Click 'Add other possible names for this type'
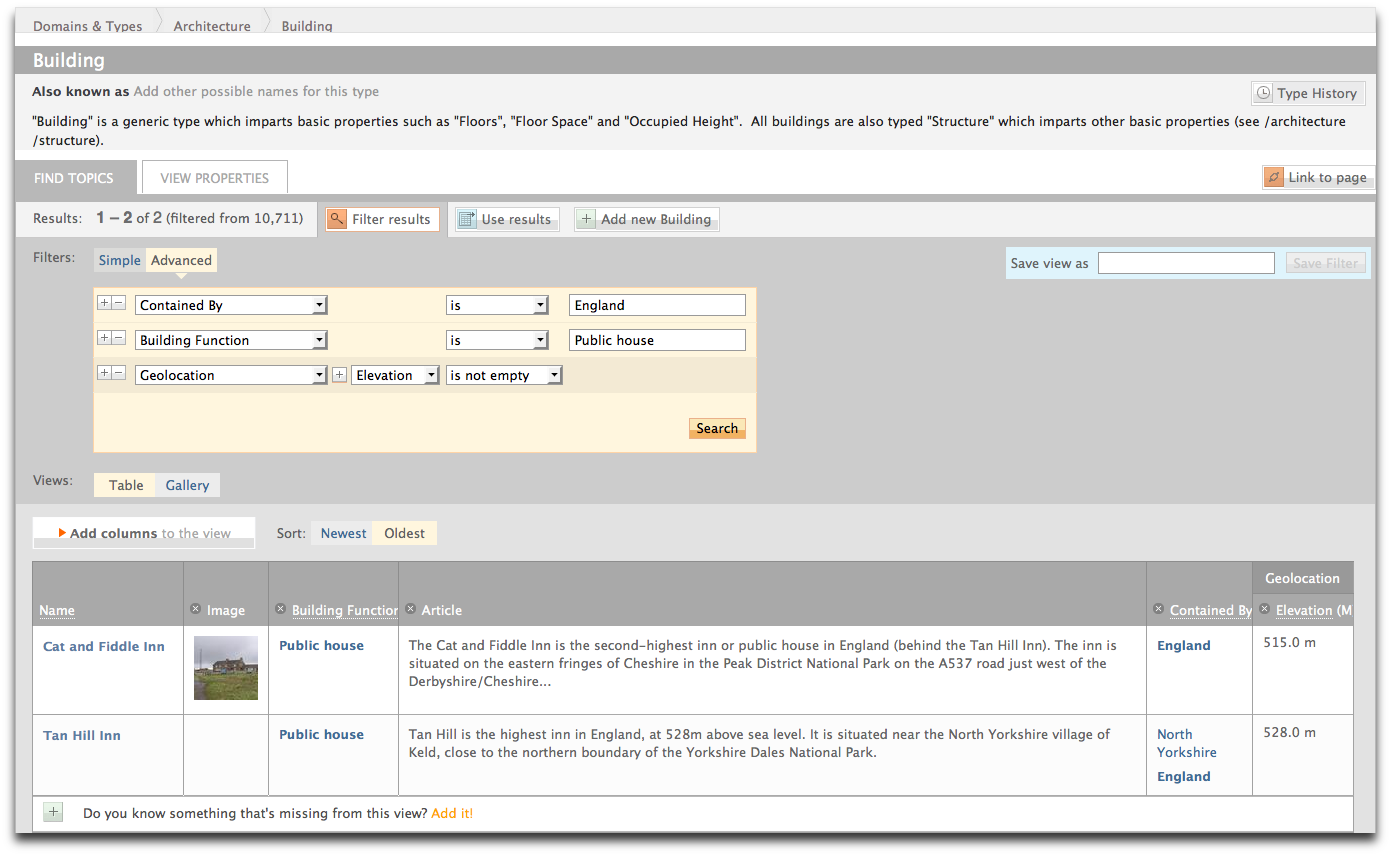 tap(256, 91)
